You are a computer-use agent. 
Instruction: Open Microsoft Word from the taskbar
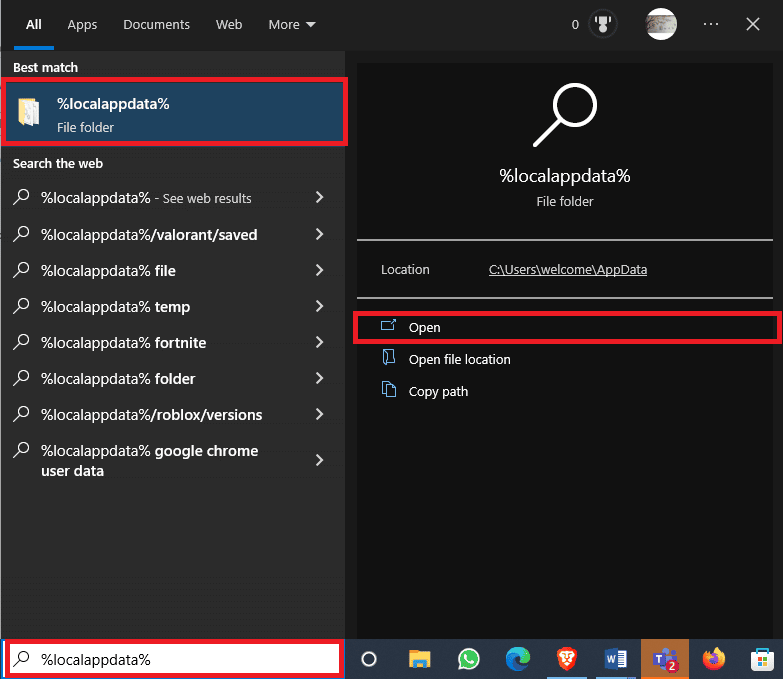click(616, 659)
